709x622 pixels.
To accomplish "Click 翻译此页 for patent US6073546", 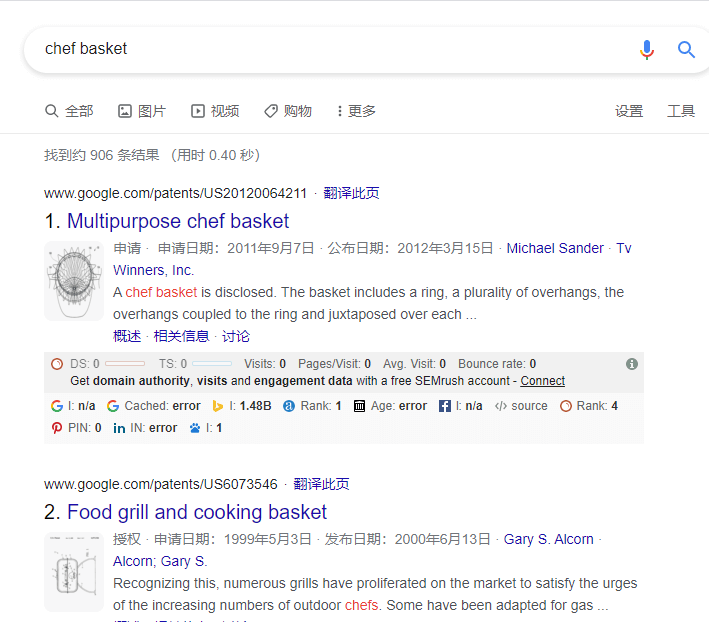I will (321, 485).
